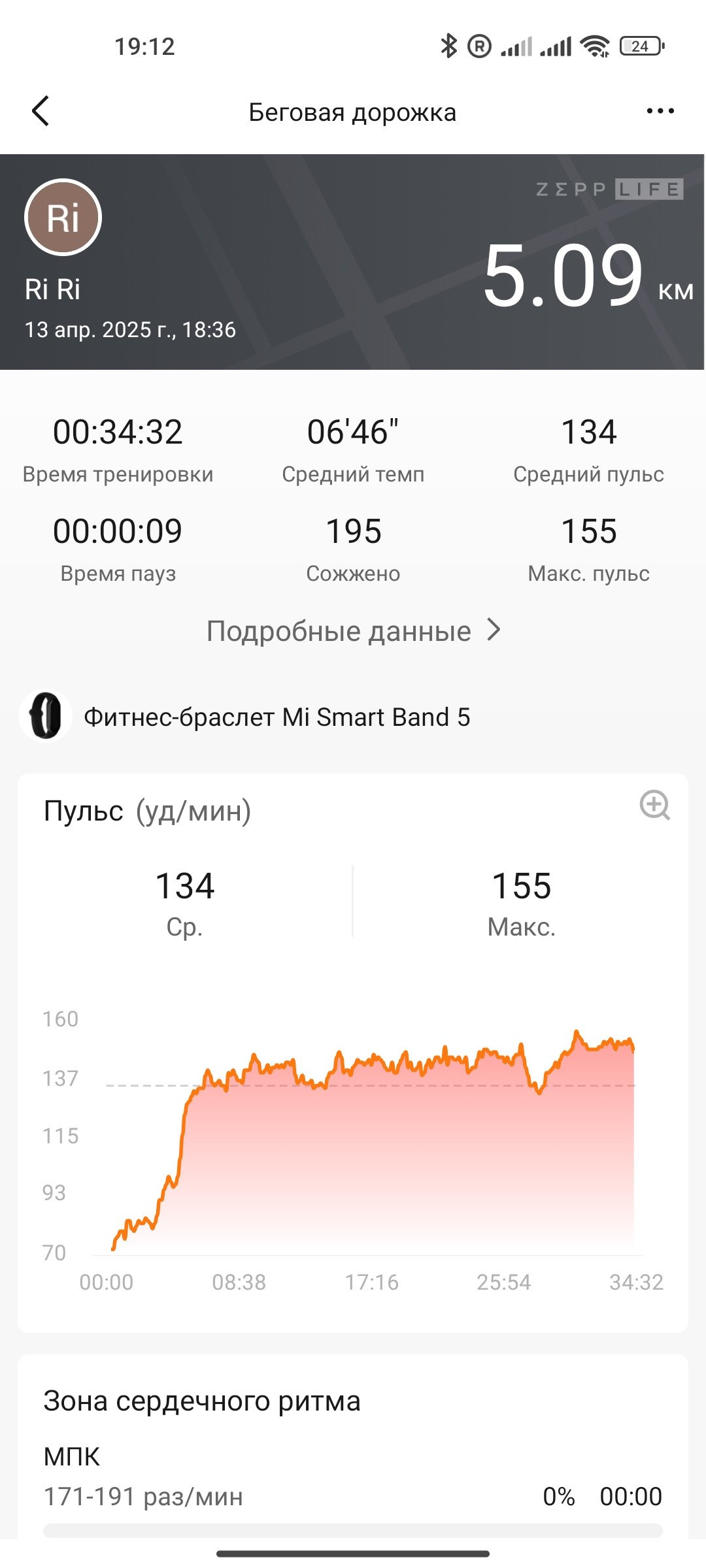Tap the 195 Сожжено calories stat
This screenshot has height=1568, width=706.
353,550
